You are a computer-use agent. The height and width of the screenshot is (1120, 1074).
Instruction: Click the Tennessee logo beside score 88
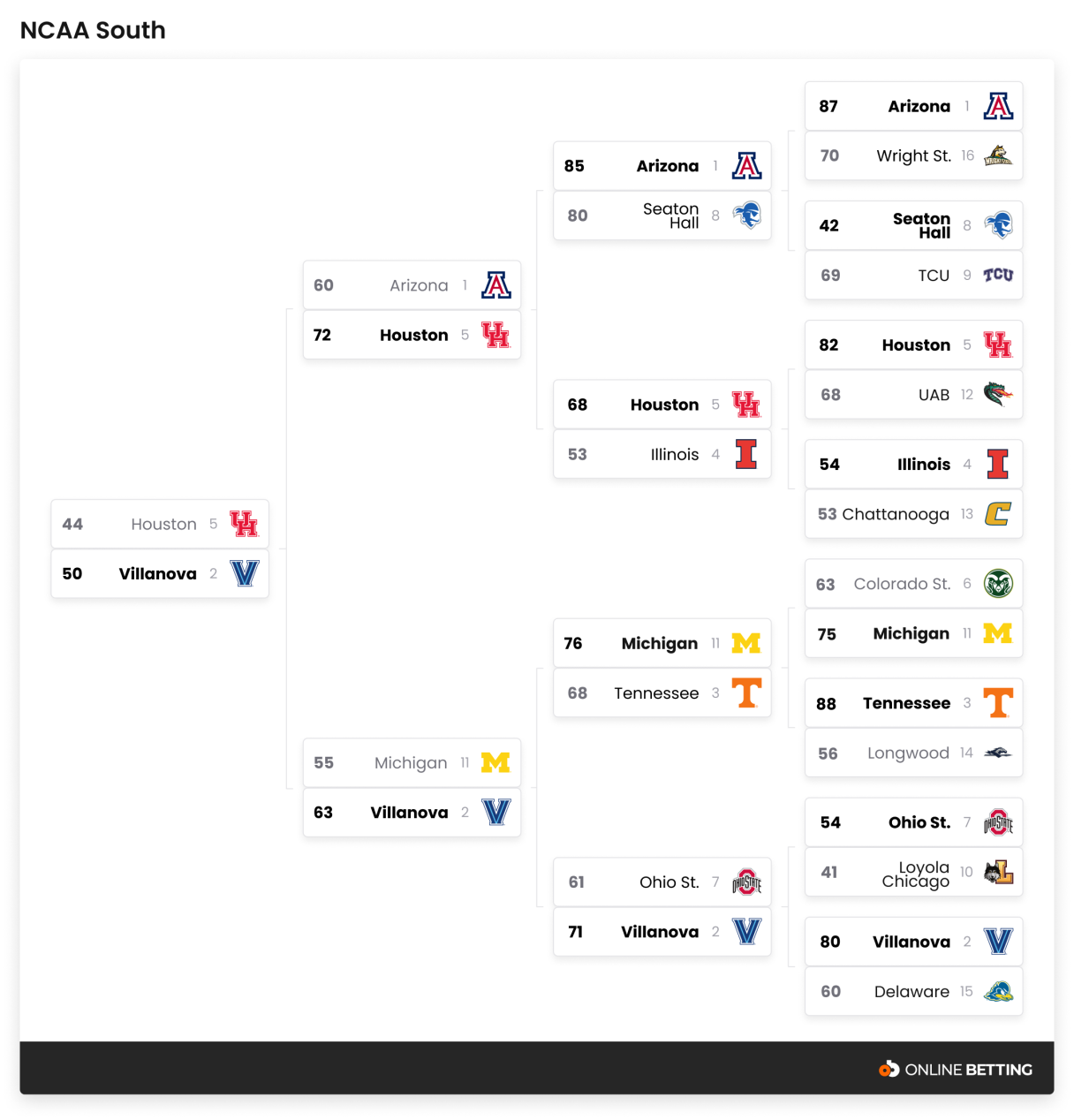(x=998, y=703)
